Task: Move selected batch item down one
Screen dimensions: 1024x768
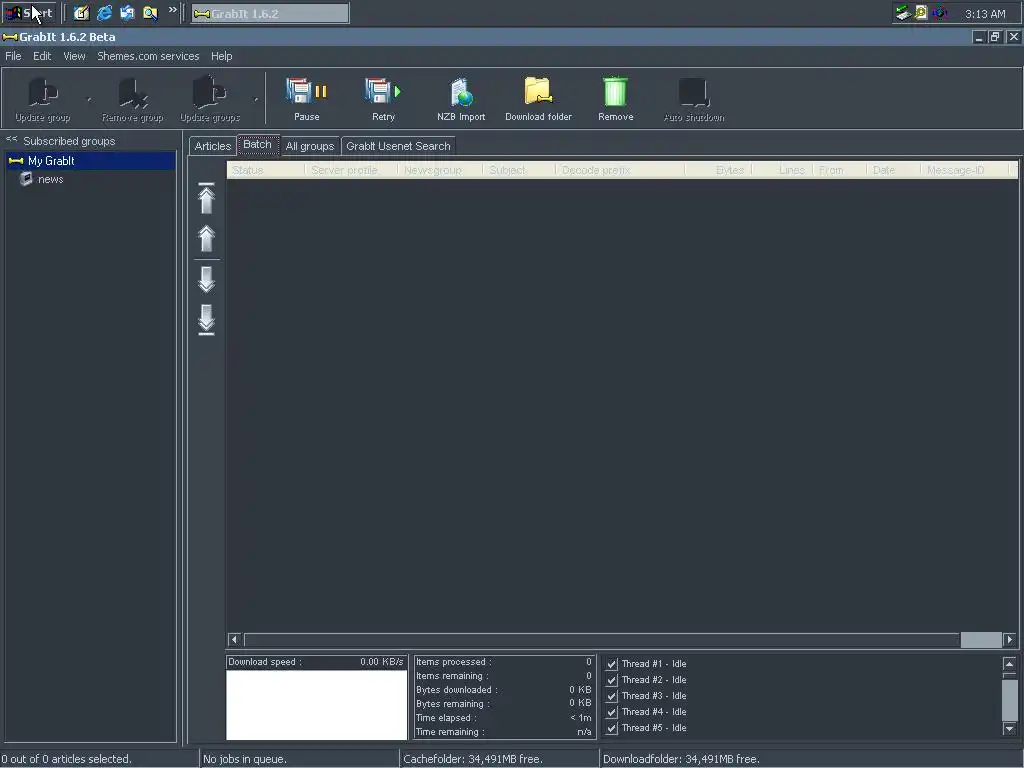Action: click(206, 279)
